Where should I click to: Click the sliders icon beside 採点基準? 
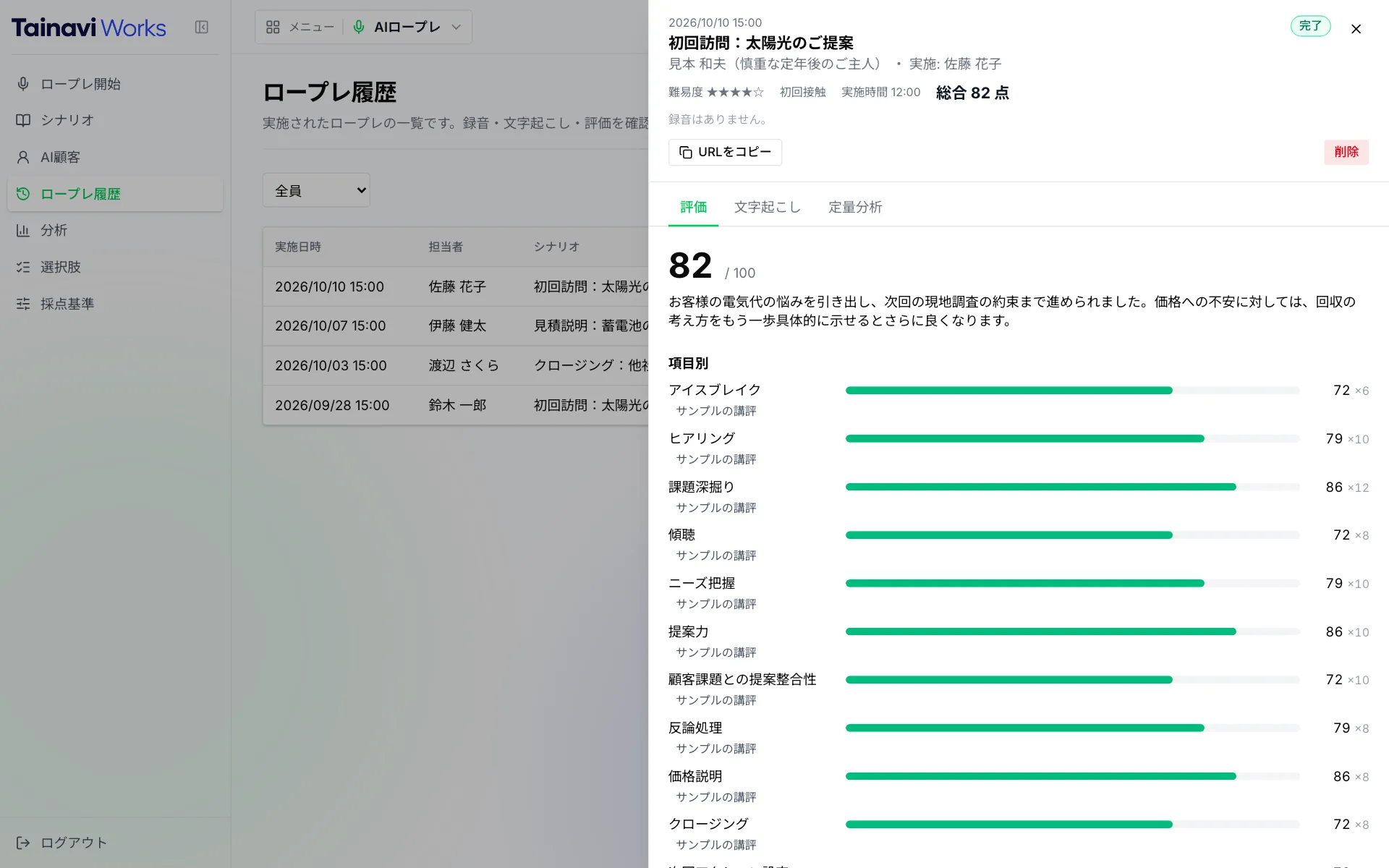point(23,304)
